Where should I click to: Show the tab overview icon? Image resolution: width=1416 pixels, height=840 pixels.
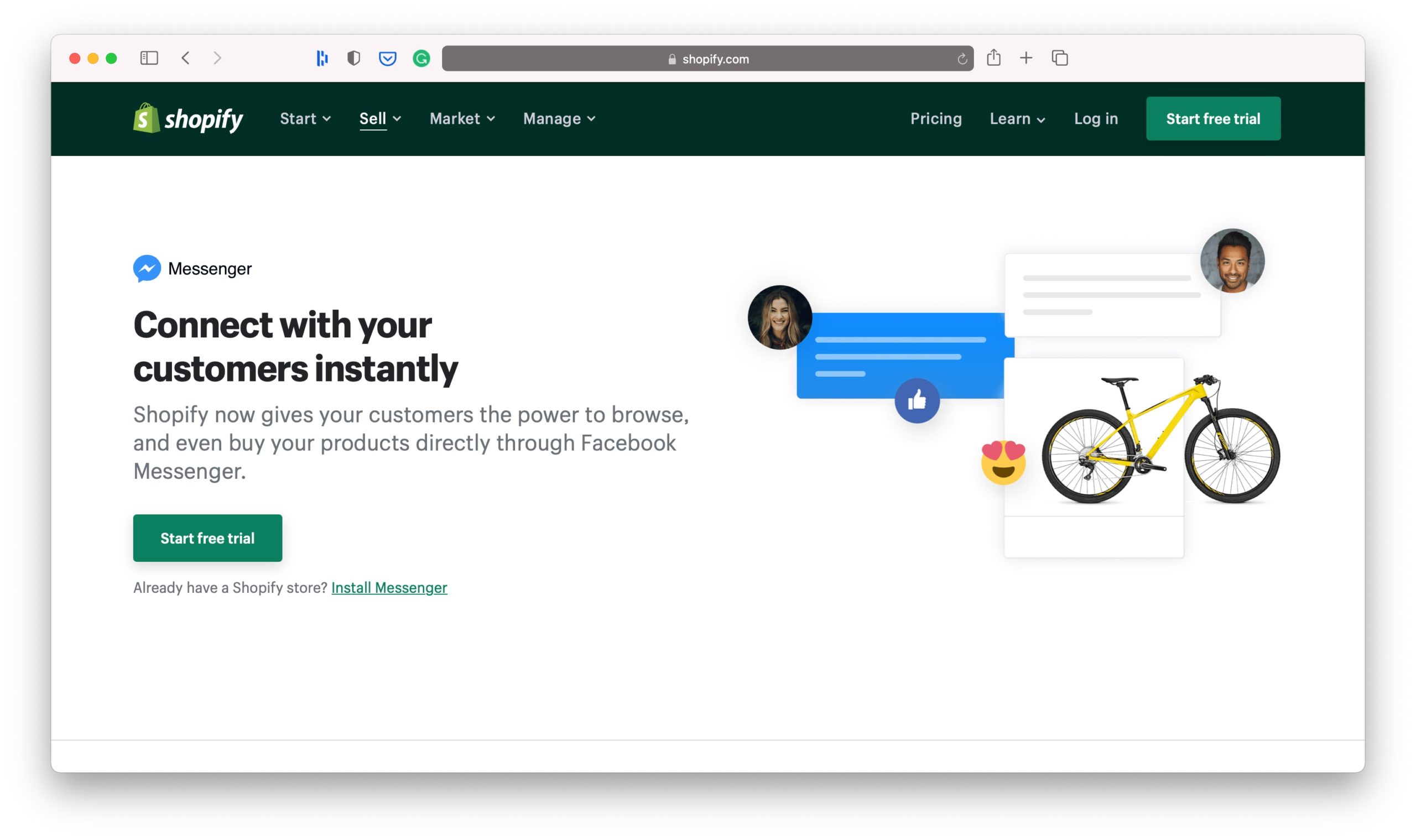coord(1060,58)
